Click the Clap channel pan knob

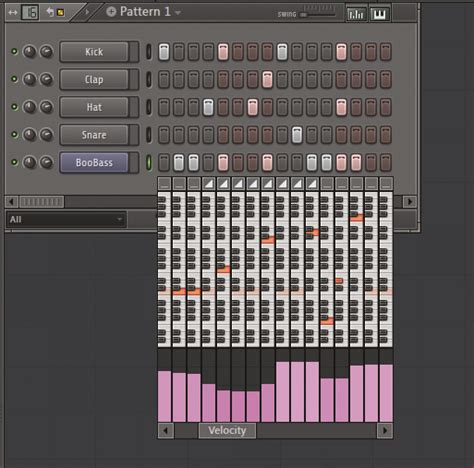[x=30, y=79]
